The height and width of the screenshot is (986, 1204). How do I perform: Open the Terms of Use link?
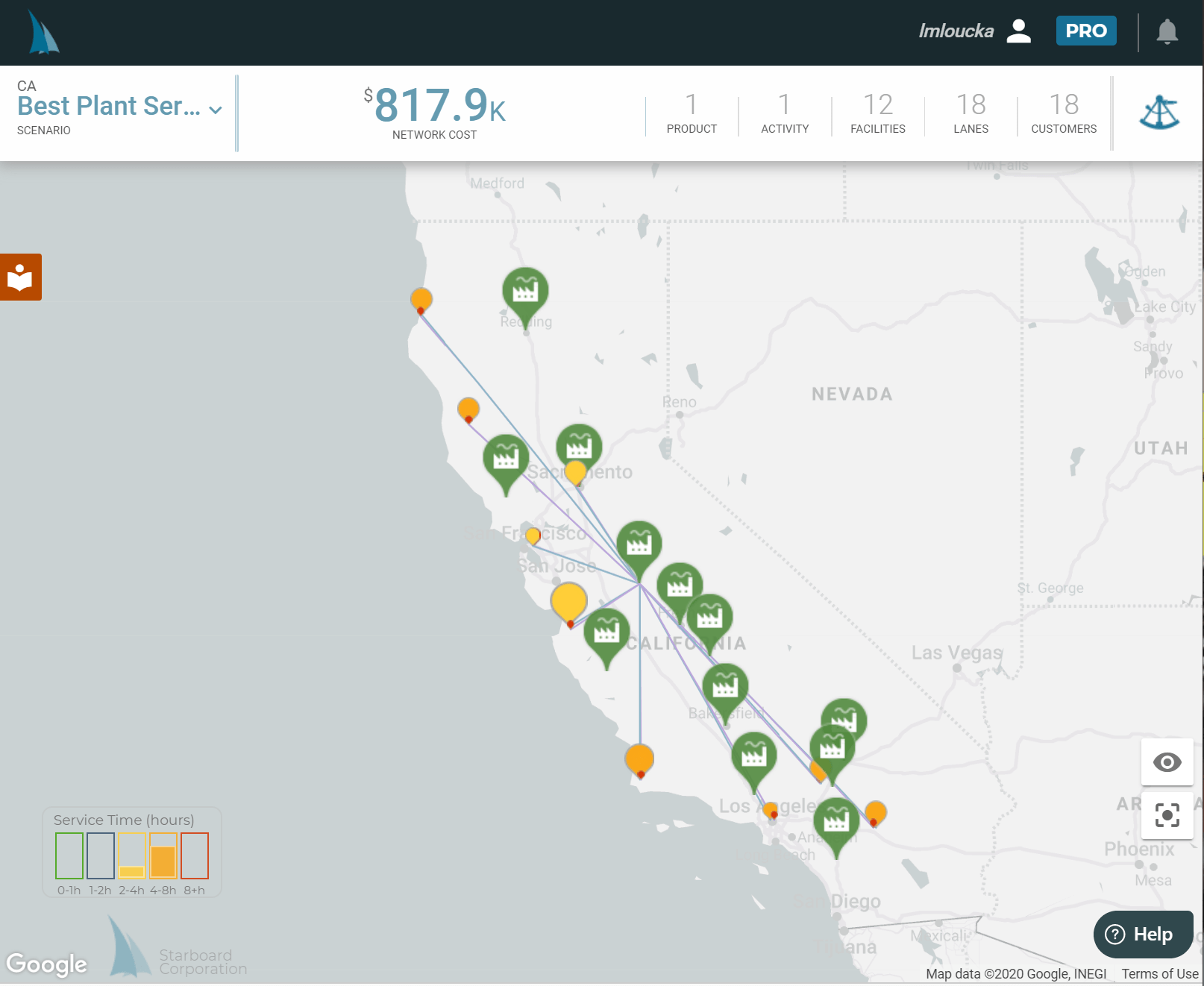click(1158, 974)
